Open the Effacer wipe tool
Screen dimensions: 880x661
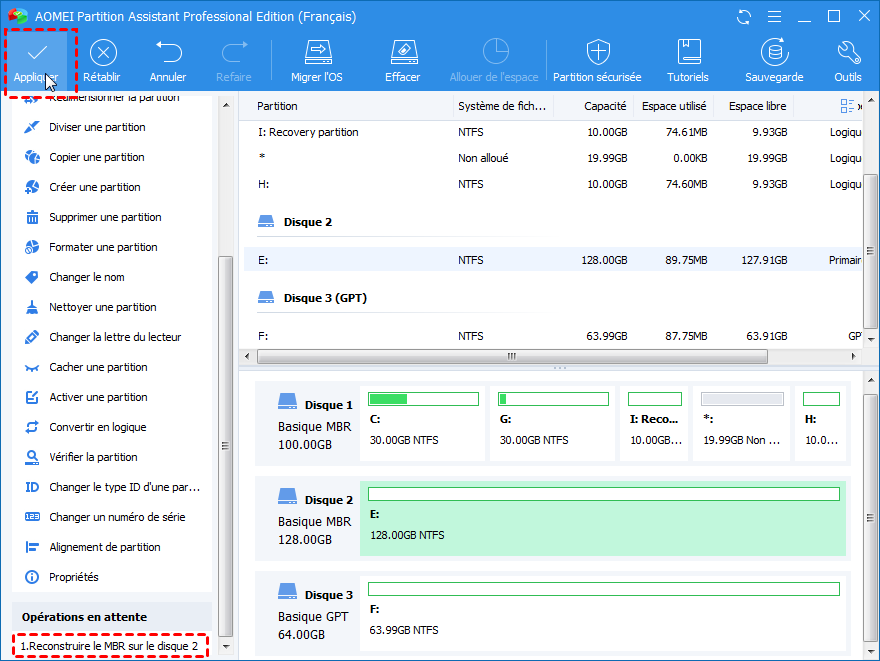click(x=402, y=60)
